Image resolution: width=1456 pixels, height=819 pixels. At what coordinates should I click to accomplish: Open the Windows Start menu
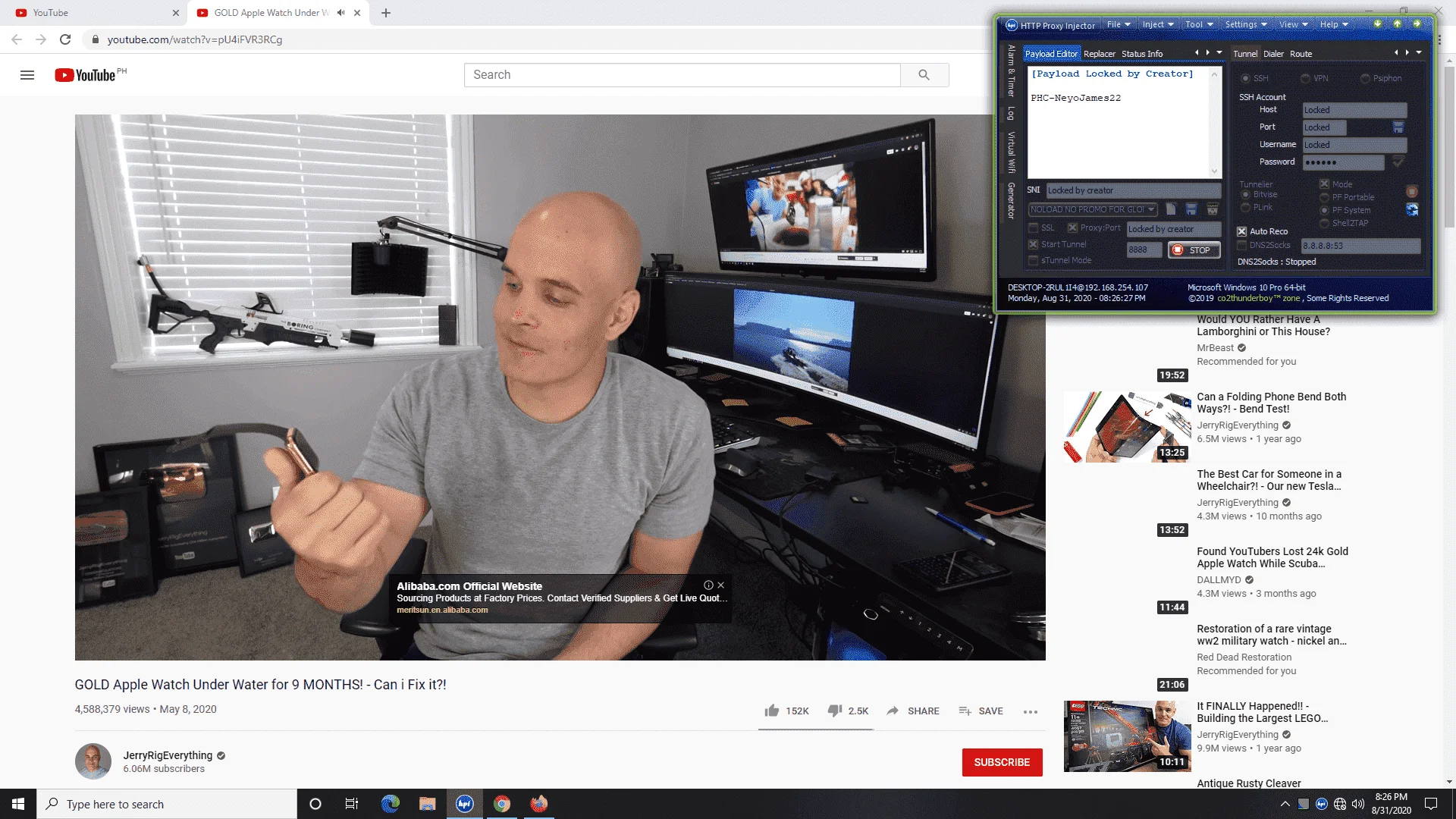pos(18,804)
